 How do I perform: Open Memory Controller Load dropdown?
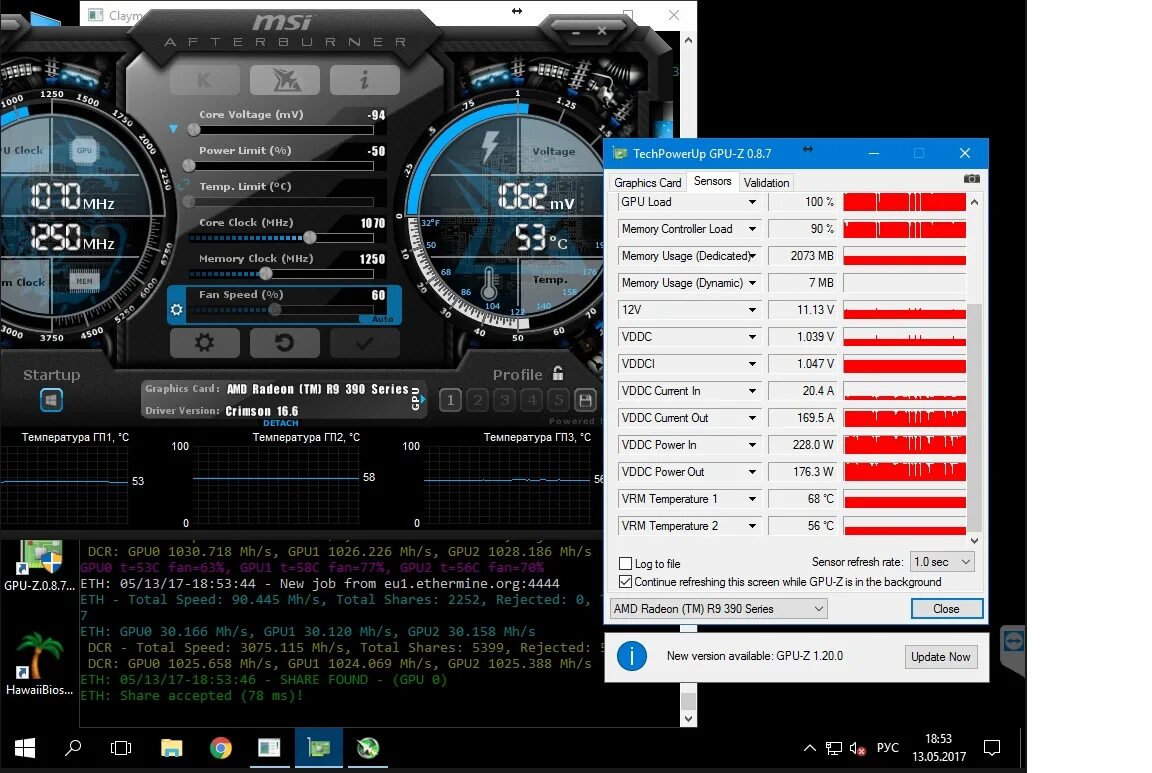click(752, 229)
